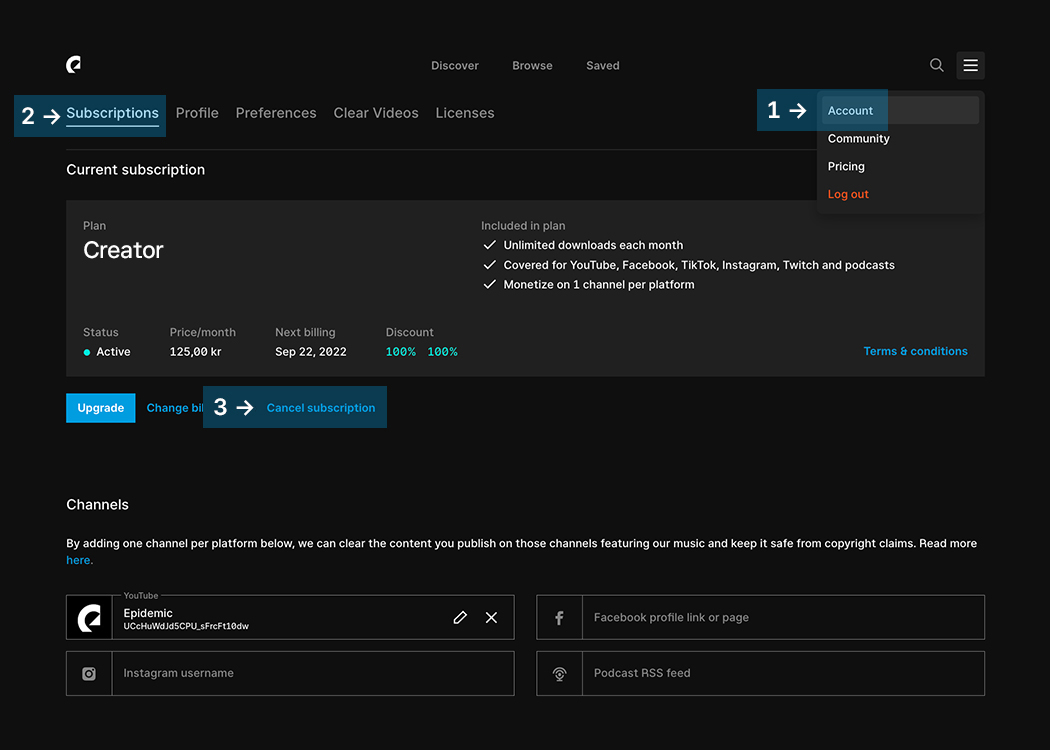The width and height of the screenshot is (1050, 750).
Task: Focus the Podcast RSS feed field
Action: pyautogui.click(x=783, y=674)
